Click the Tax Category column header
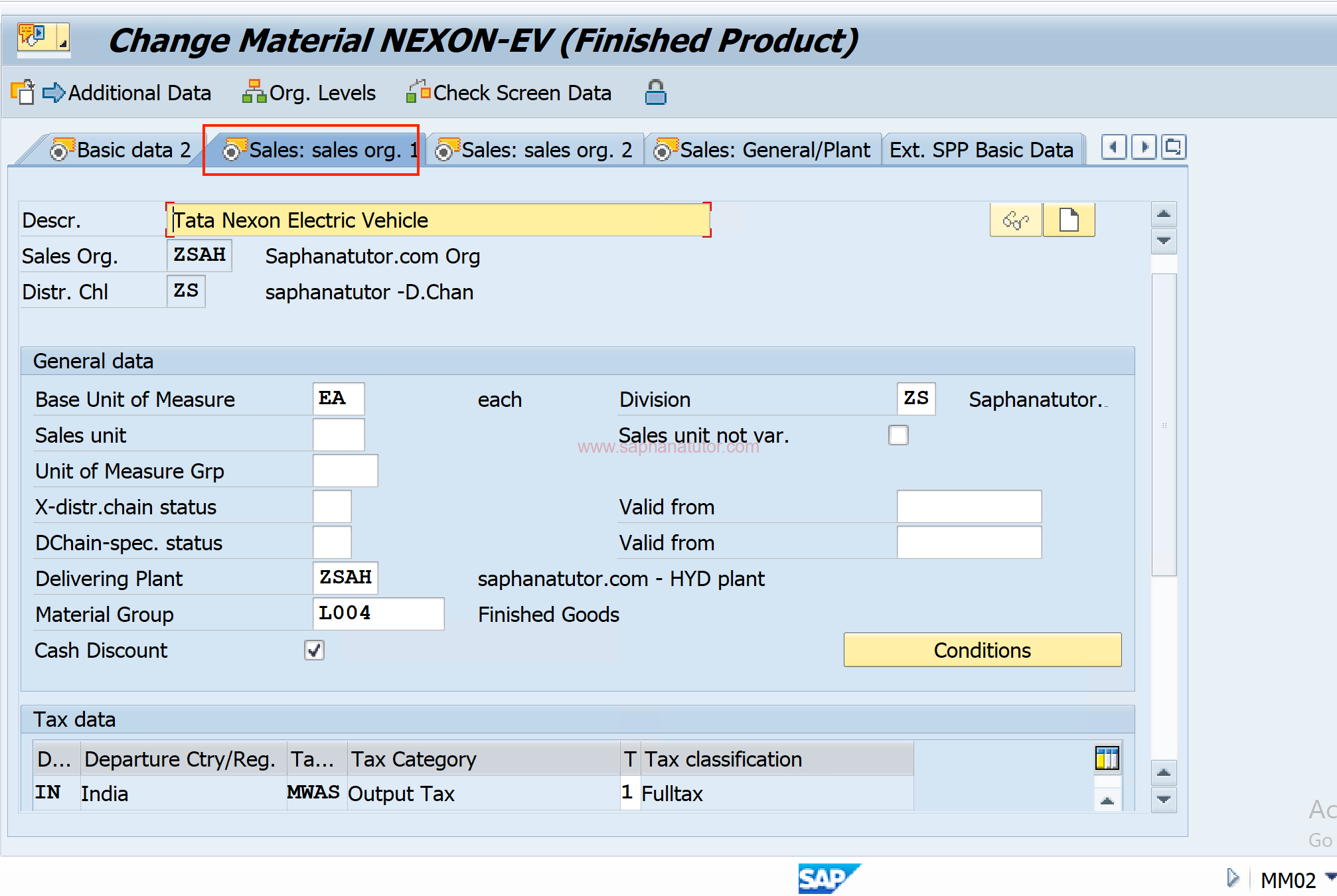Viewport: 1337px width, 896px height. click(x=484, y=759)
